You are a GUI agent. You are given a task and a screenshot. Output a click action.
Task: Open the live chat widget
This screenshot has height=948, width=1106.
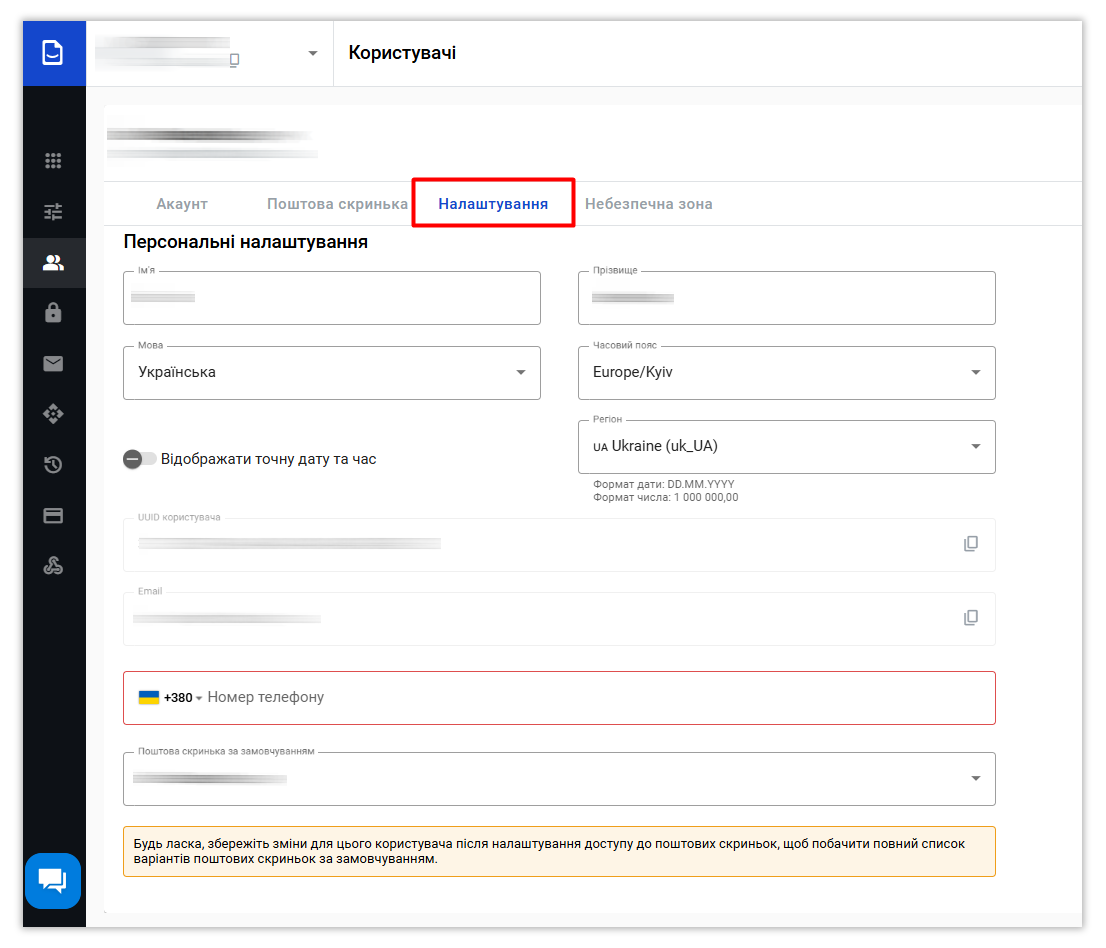point(53,880)
